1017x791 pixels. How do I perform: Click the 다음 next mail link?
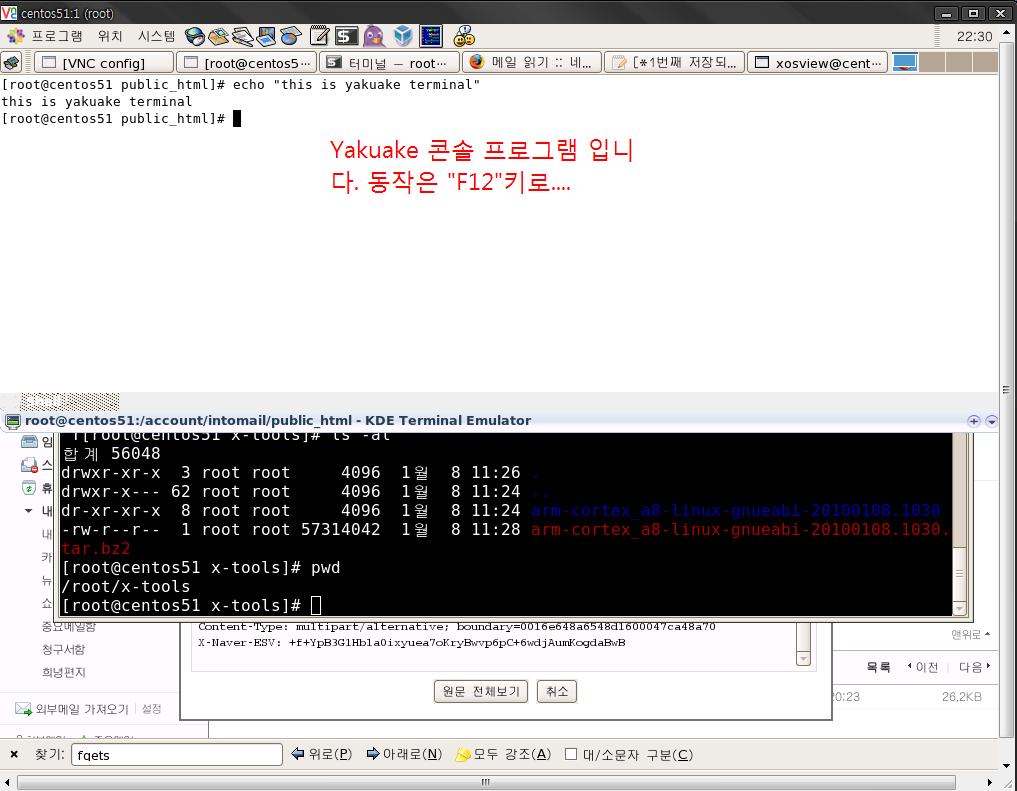click(x=974, y=667)
